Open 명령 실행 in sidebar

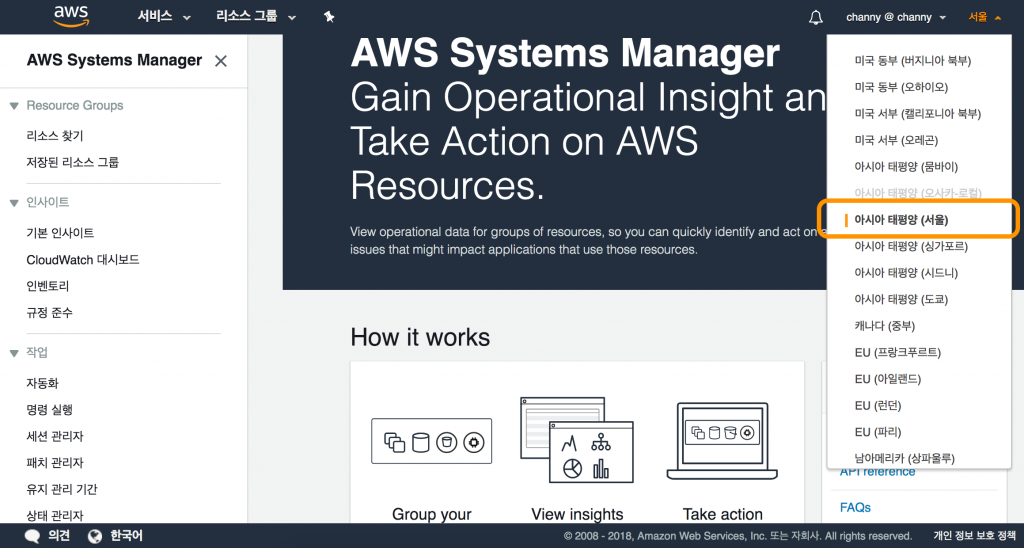coord(50,410)
